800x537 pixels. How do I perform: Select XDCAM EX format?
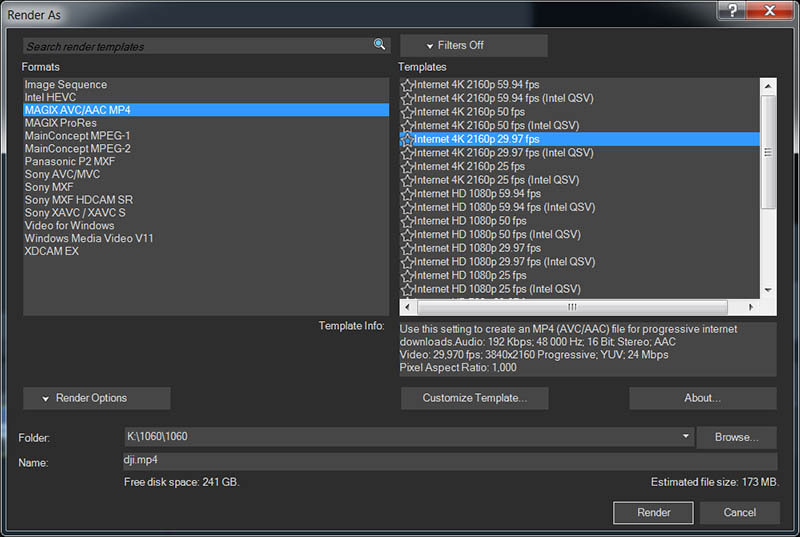click(206, 251)
